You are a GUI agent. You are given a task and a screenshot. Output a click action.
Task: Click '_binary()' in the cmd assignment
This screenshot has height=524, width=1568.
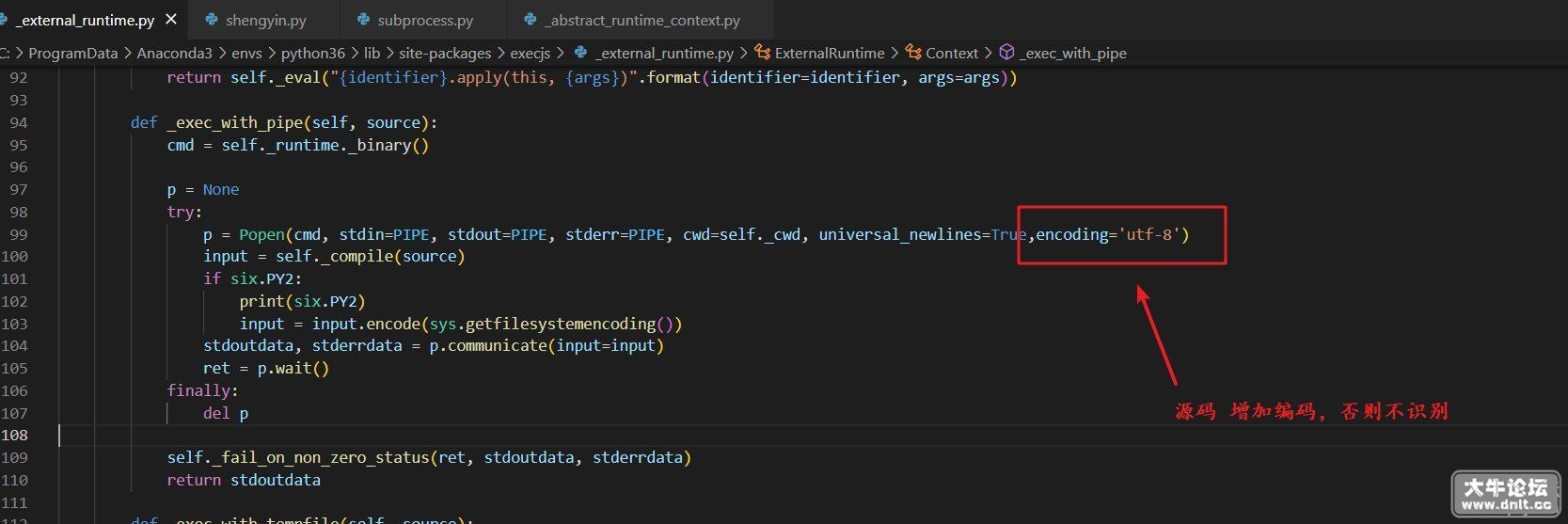coord(388,145)
